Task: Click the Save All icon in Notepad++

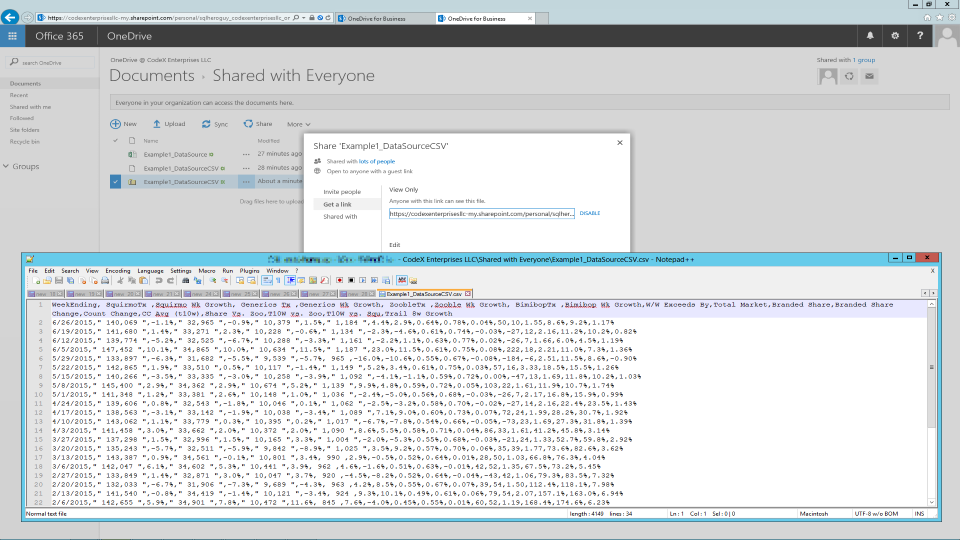Action: click(x=70, y=280)
